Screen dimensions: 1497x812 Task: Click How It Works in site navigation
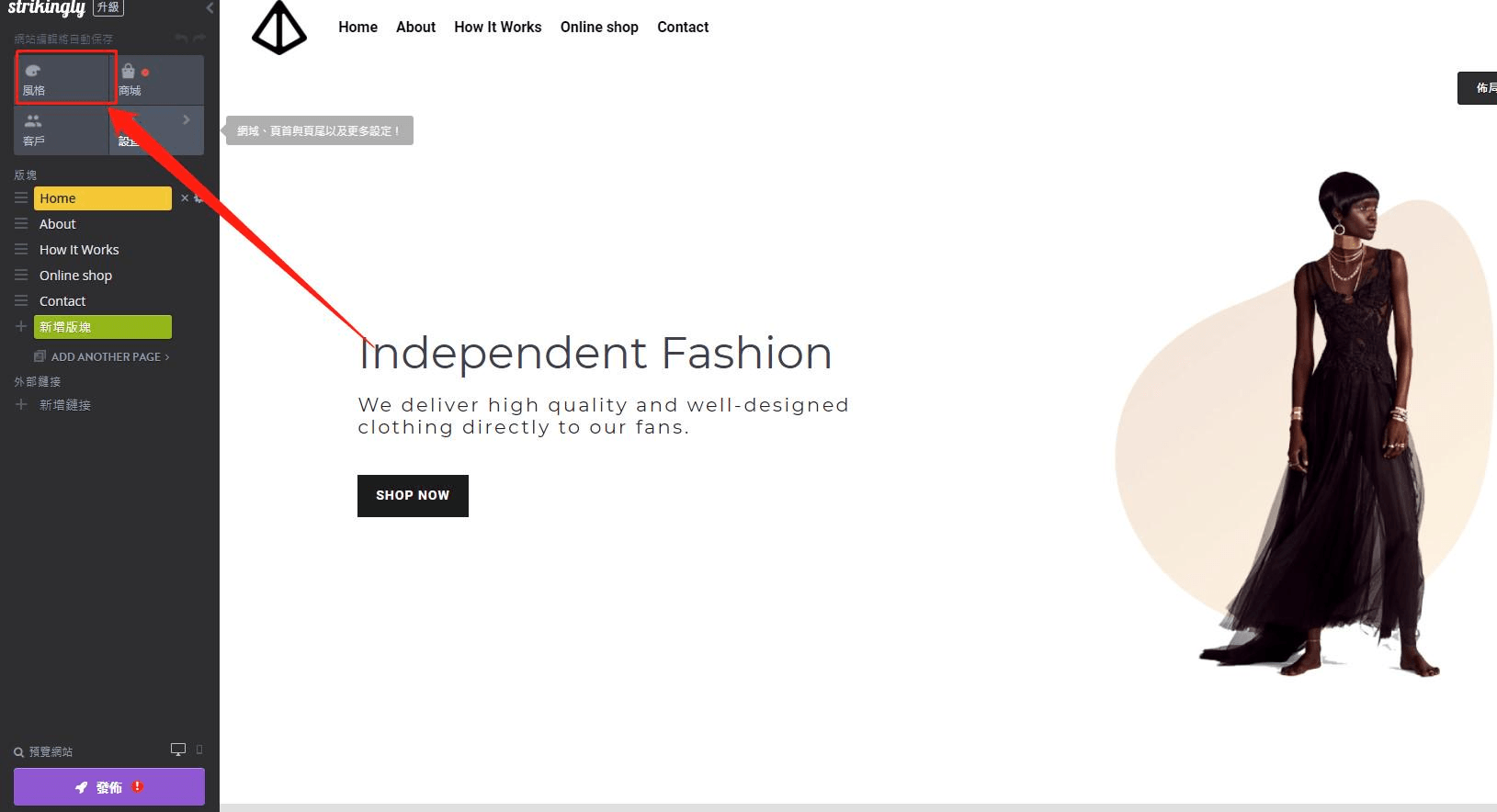click(497, 28)
